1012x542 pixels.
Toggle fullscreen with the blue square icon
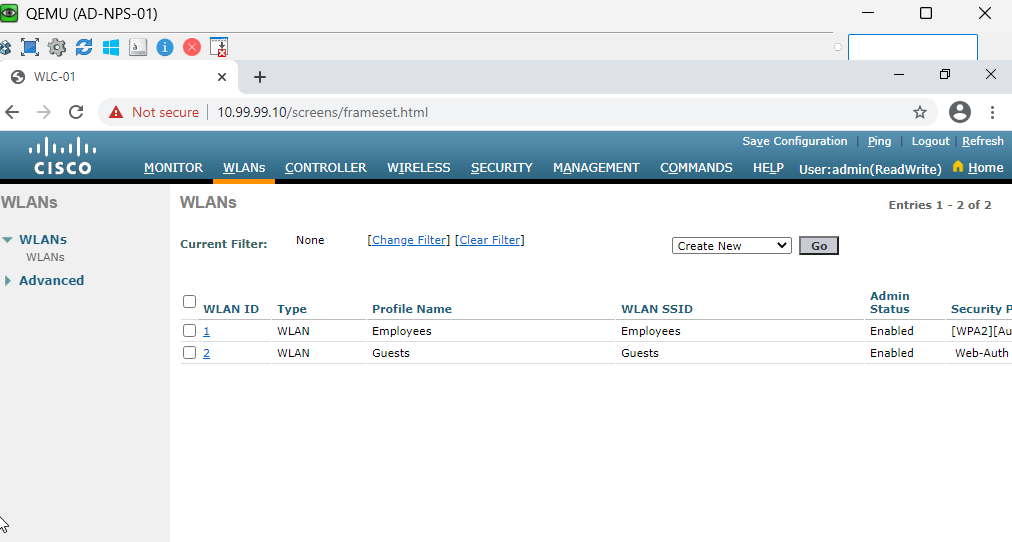click(30, 47)
